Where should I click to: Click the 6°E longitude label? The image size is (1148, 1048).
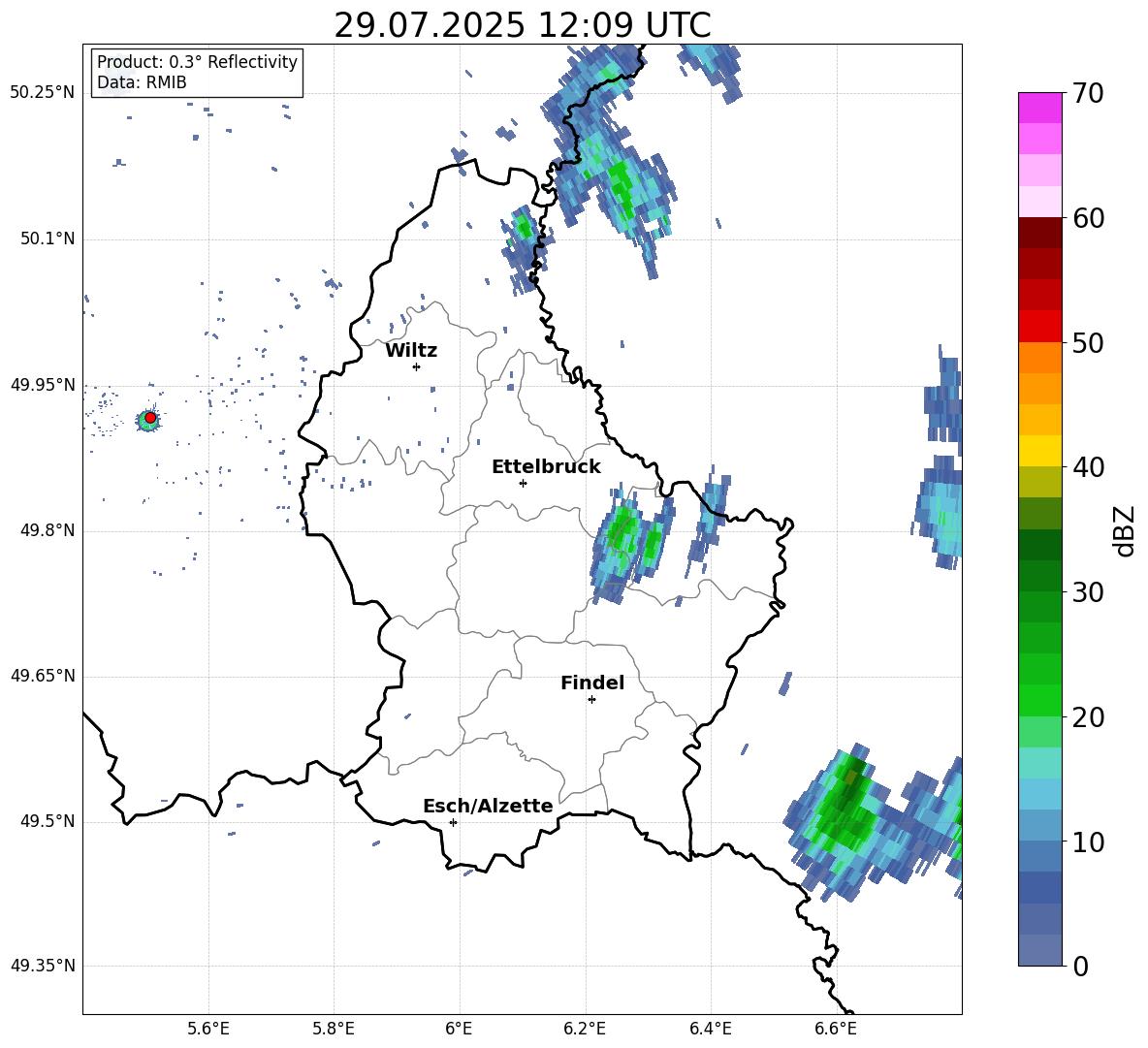[459, 1029]
